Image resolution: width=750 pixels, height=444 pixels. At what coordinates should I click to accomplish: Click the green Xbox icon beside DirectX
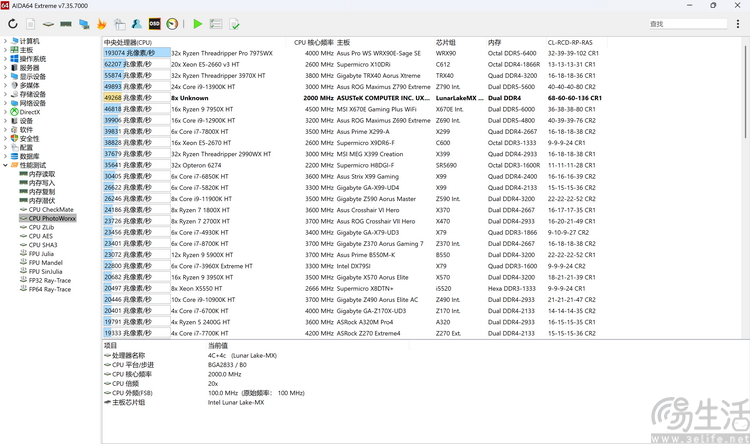point(14,111)
